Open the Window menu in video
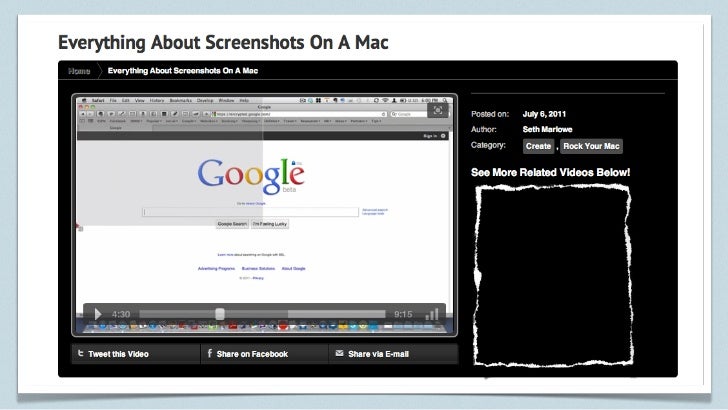Viewport: 728px width, 410px height. click(227, 100)
